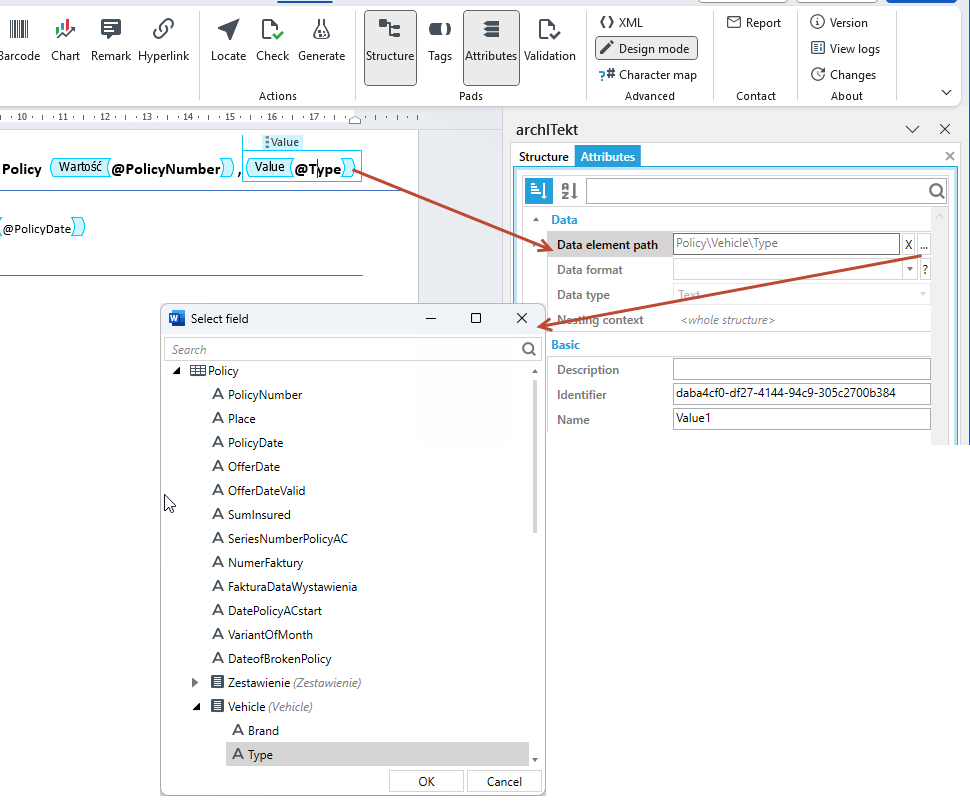Toggle the Attributes pad

point(491,48)
